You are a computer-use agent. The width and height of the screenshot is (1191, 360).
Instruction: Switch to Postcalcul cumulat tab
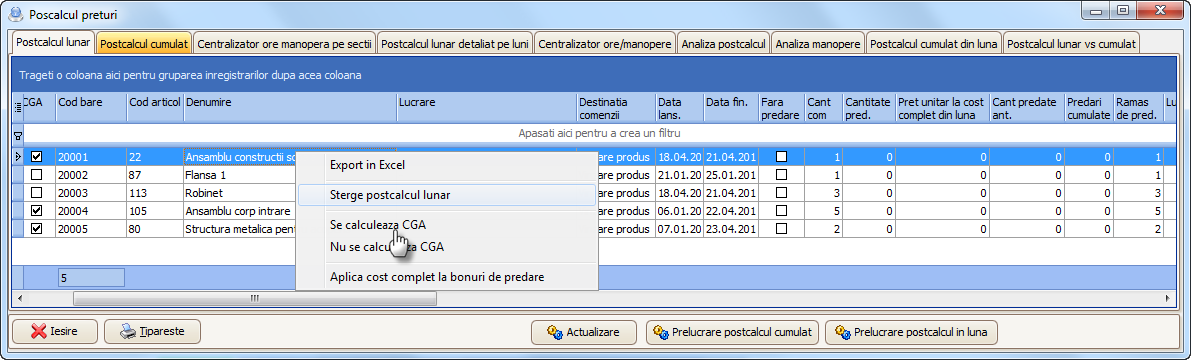point(144,44)
